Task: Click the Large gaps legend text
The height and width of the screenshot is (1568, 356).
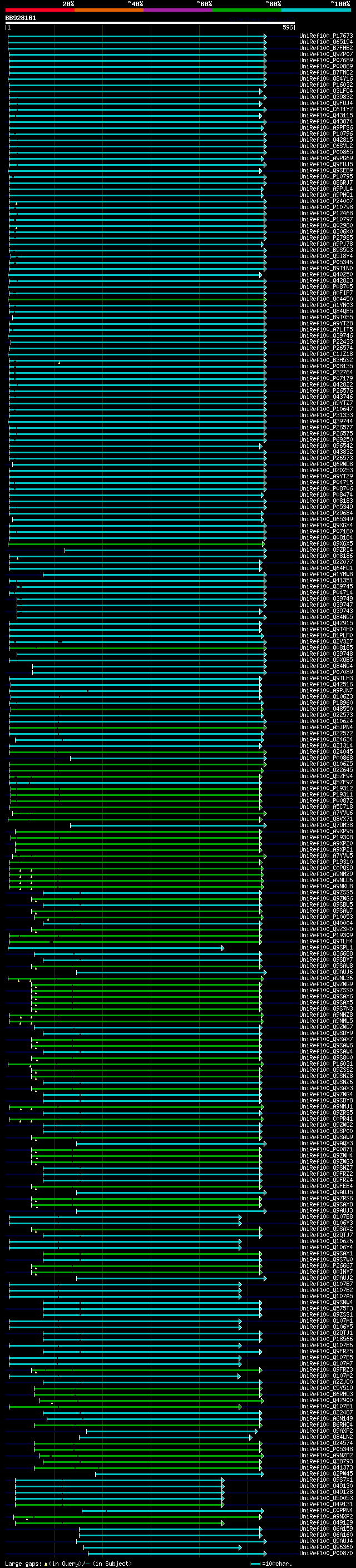Action: [x=68, y=1563]
